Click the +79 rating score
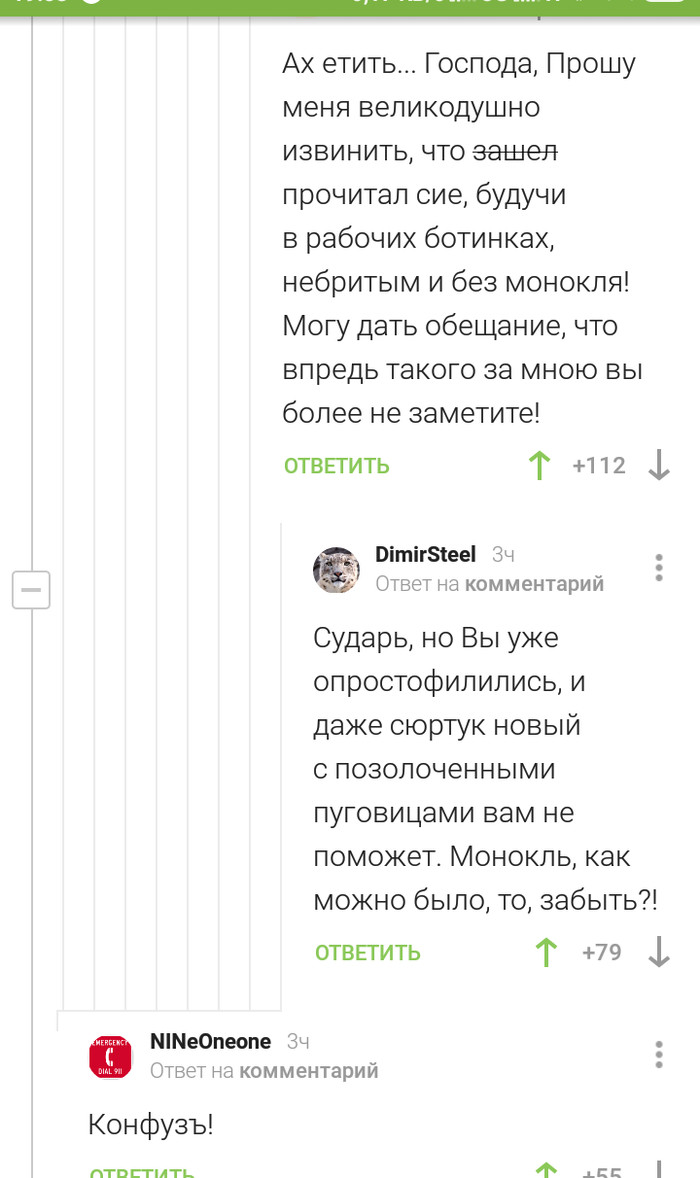Viewport: 700px width, 1178px height. [602, 952]
